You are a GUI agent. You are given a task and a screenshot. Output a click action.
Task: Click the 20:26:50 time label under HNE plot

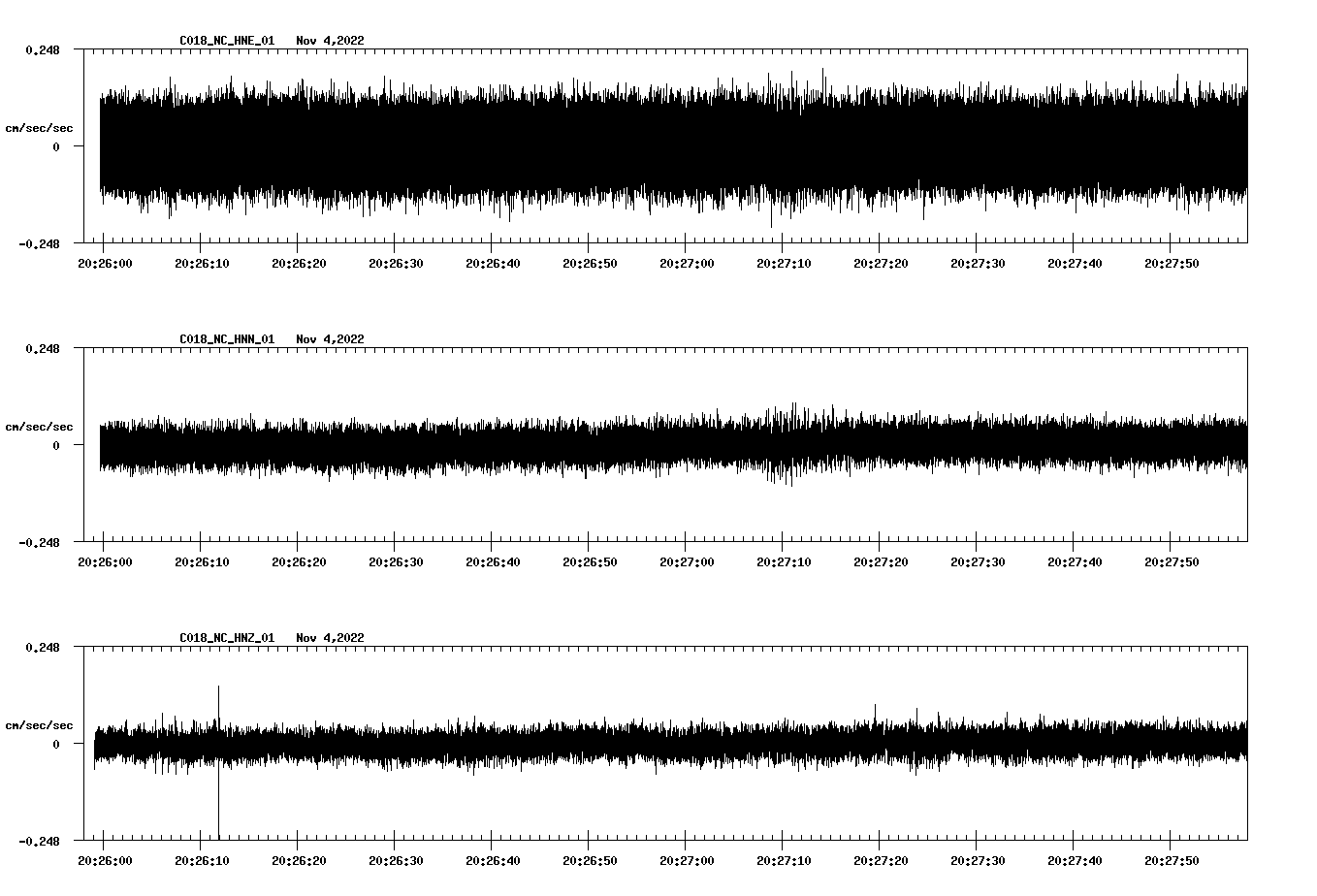coord(590,264)
